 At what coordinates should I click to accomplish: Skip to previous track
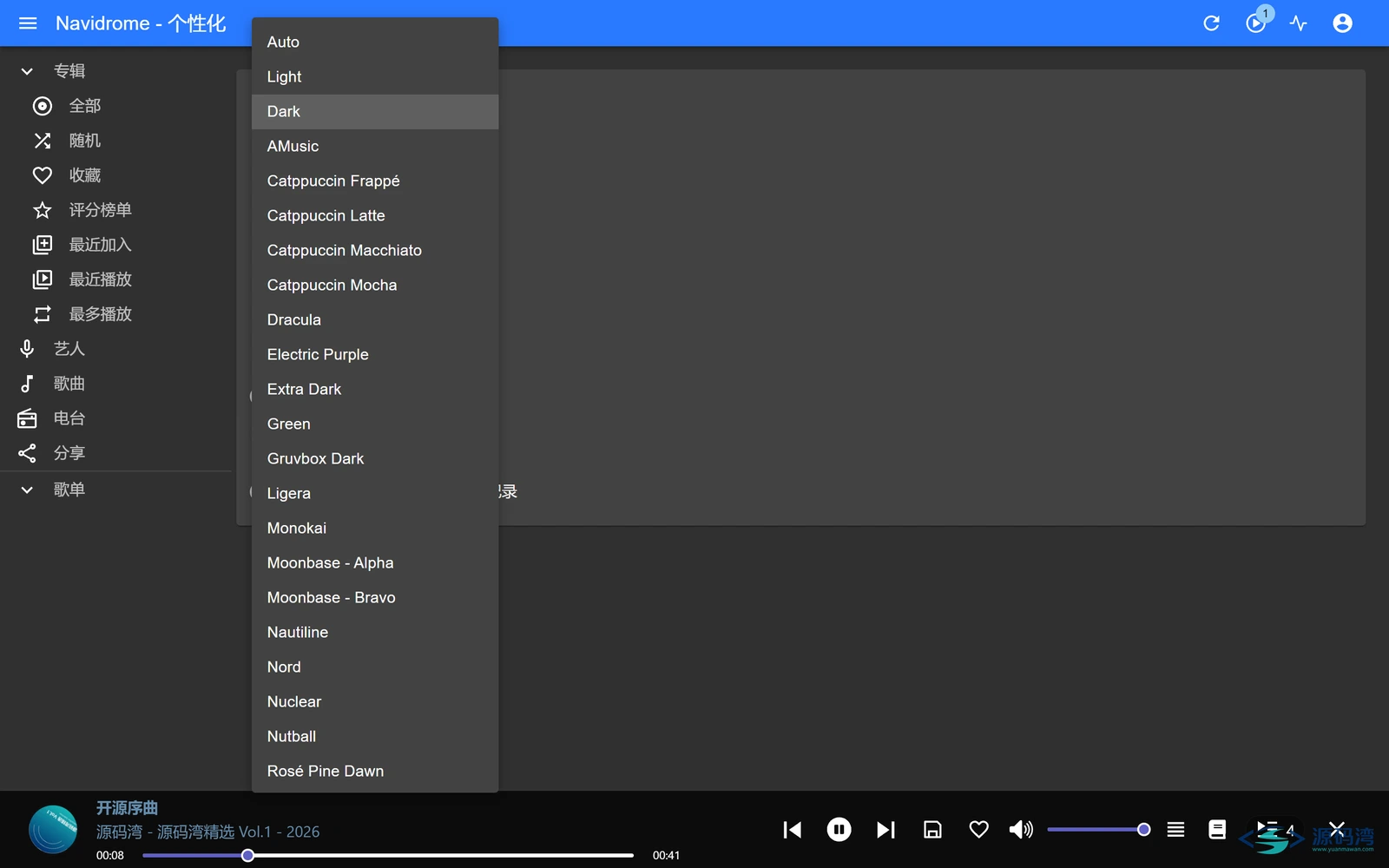pos(792,830)
